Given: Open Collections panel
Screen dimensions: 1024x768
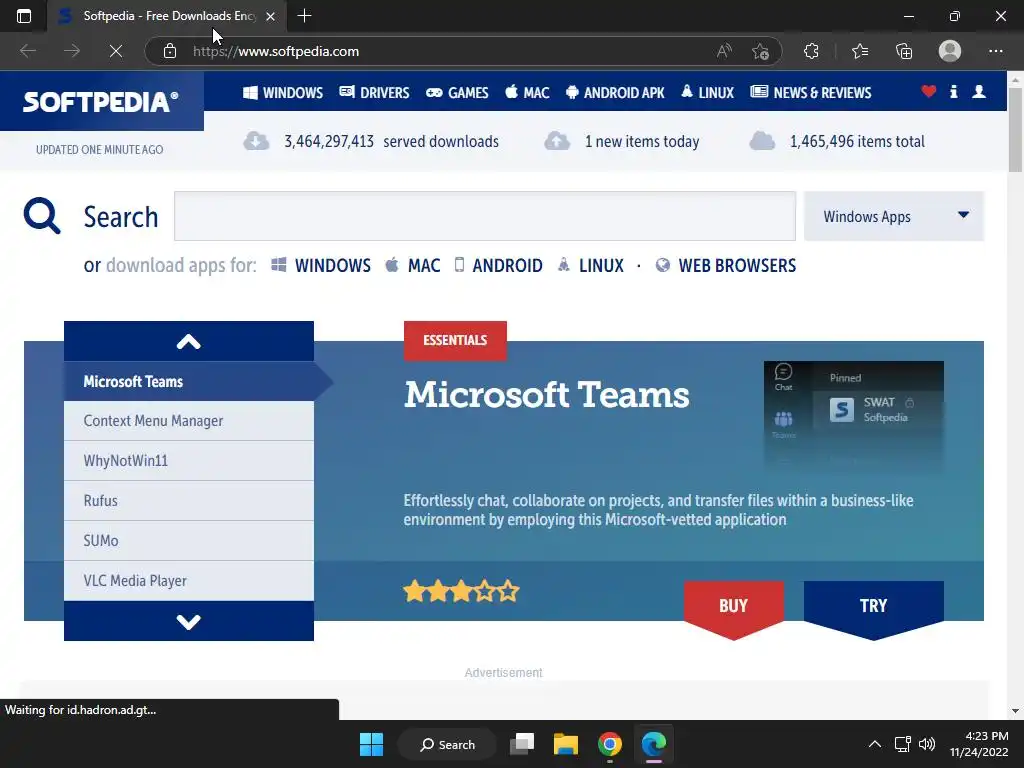Looking at the screenshot, I should coord(904,51).
